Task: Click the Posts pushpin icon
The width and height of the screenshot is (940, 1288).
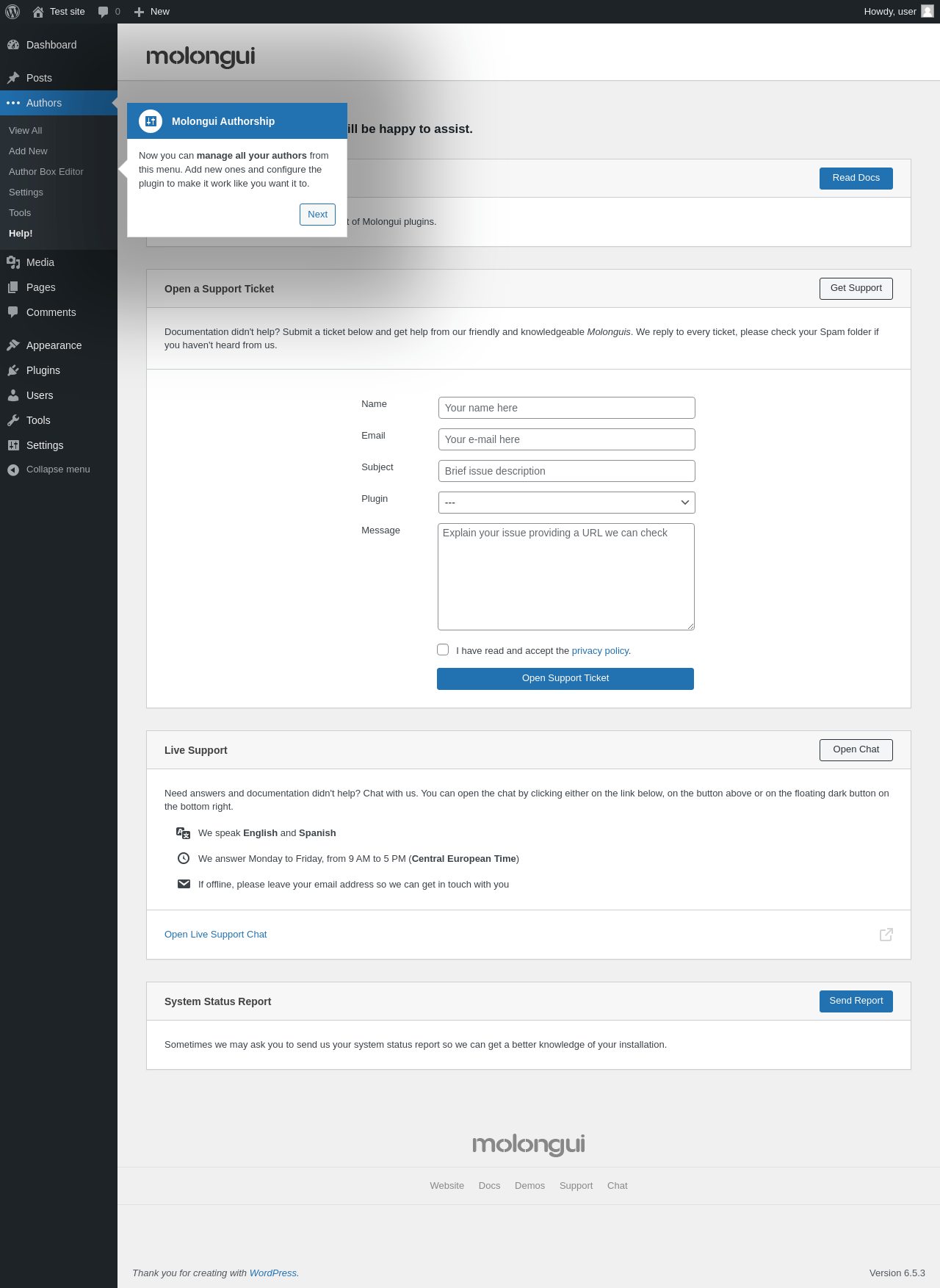Action: 13,78
